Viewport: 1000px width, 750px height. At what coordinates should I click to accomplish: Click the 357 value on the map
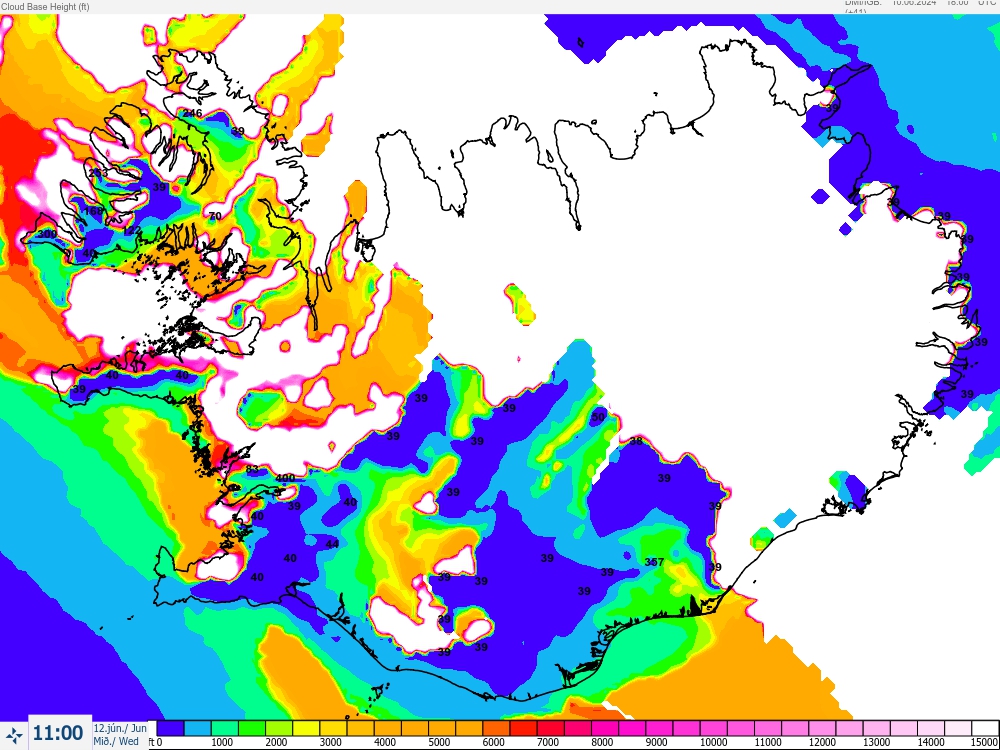(654, 562)
